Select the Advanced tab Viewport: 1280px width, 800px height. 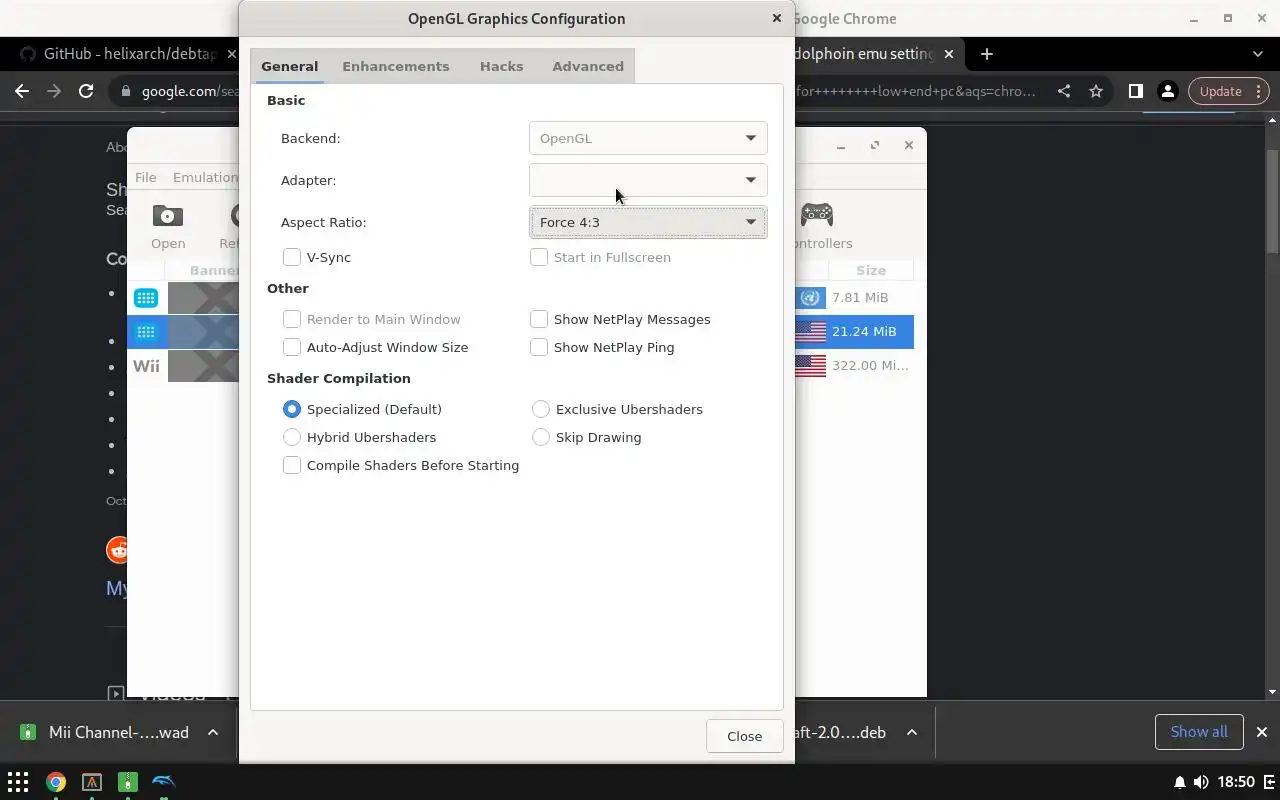pyautogui.click(x=588, y=66)
